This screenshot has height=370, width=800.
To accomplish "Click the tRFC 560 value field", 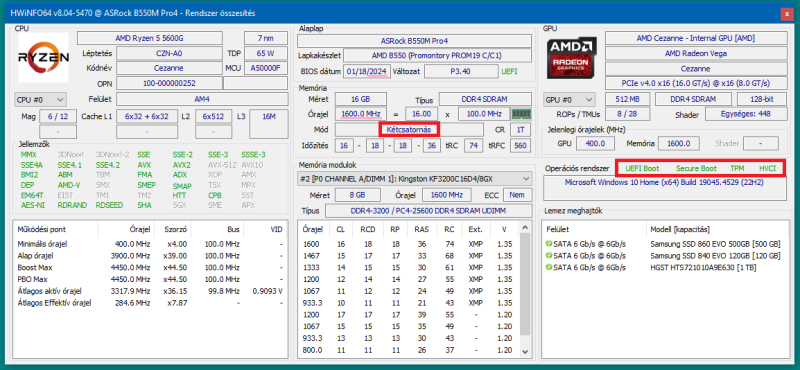I will pos(520,145).
